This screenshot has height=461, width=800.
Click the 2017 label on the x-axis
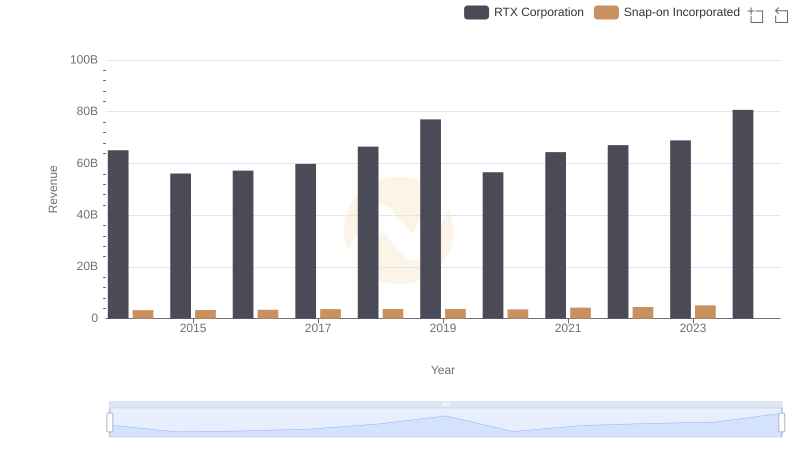pos(318,328)
